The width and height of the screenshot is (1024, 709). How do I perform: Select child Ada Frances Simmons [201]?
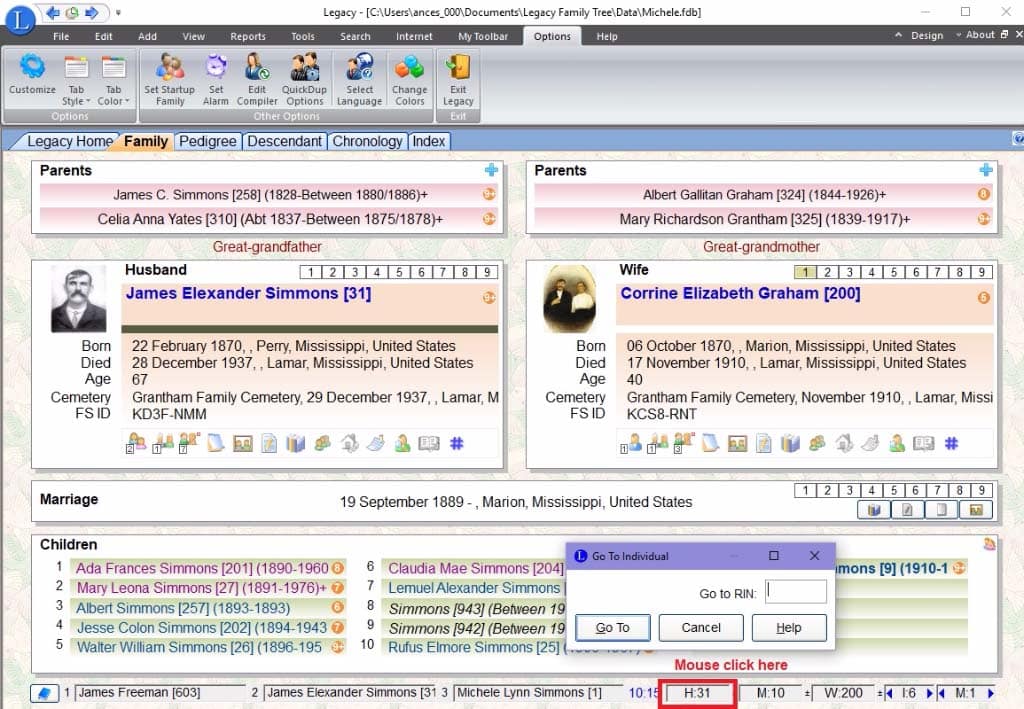tap(208, 568)
